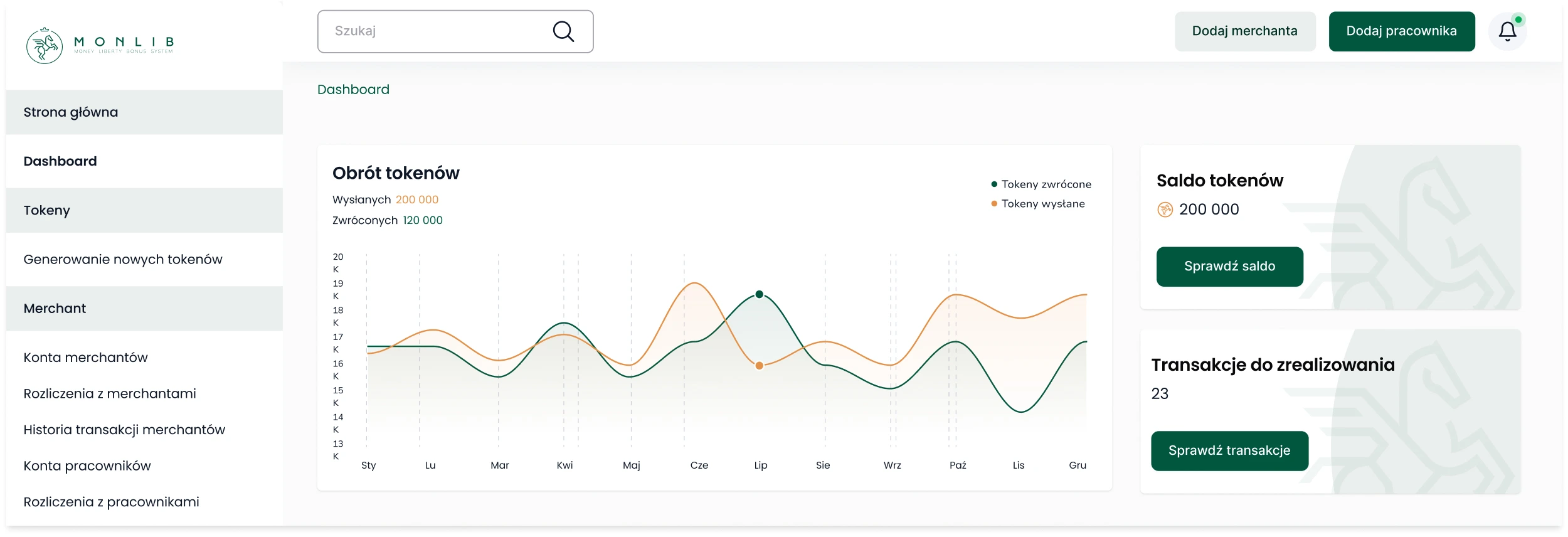Click the green Tokeny zwrócone legend dot
The height and width of the screenshot is (537, 1568).
994,184
